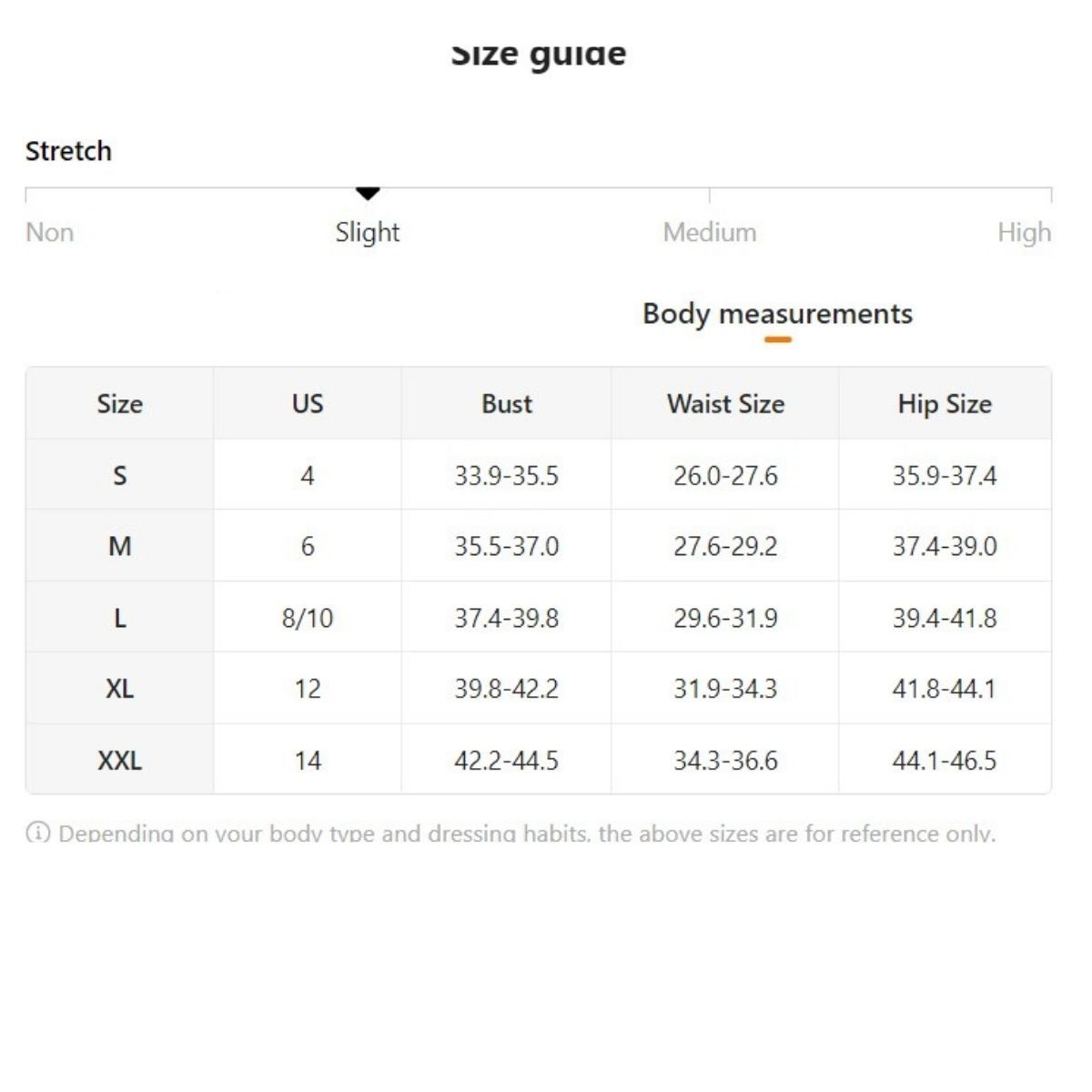Select the S size row label
This screenshot has width=1092, height=1092.
120,475
